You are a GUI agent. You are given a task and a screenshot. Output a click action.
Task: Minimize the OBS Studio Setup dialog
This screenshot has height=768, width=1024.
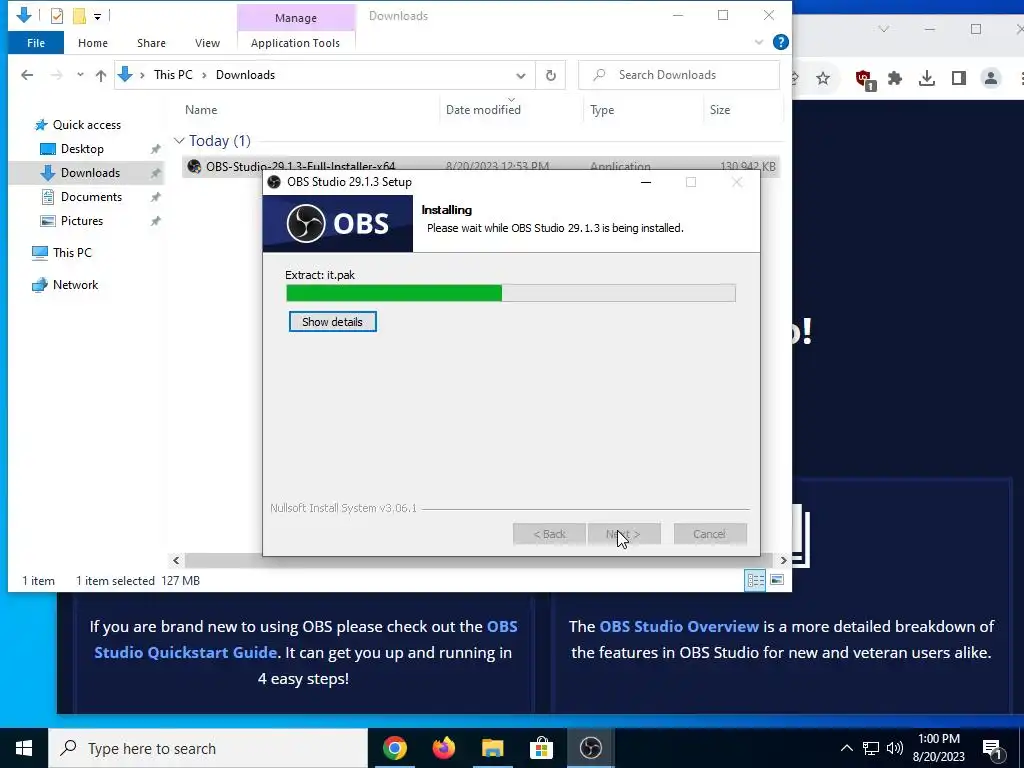[646, 182]
